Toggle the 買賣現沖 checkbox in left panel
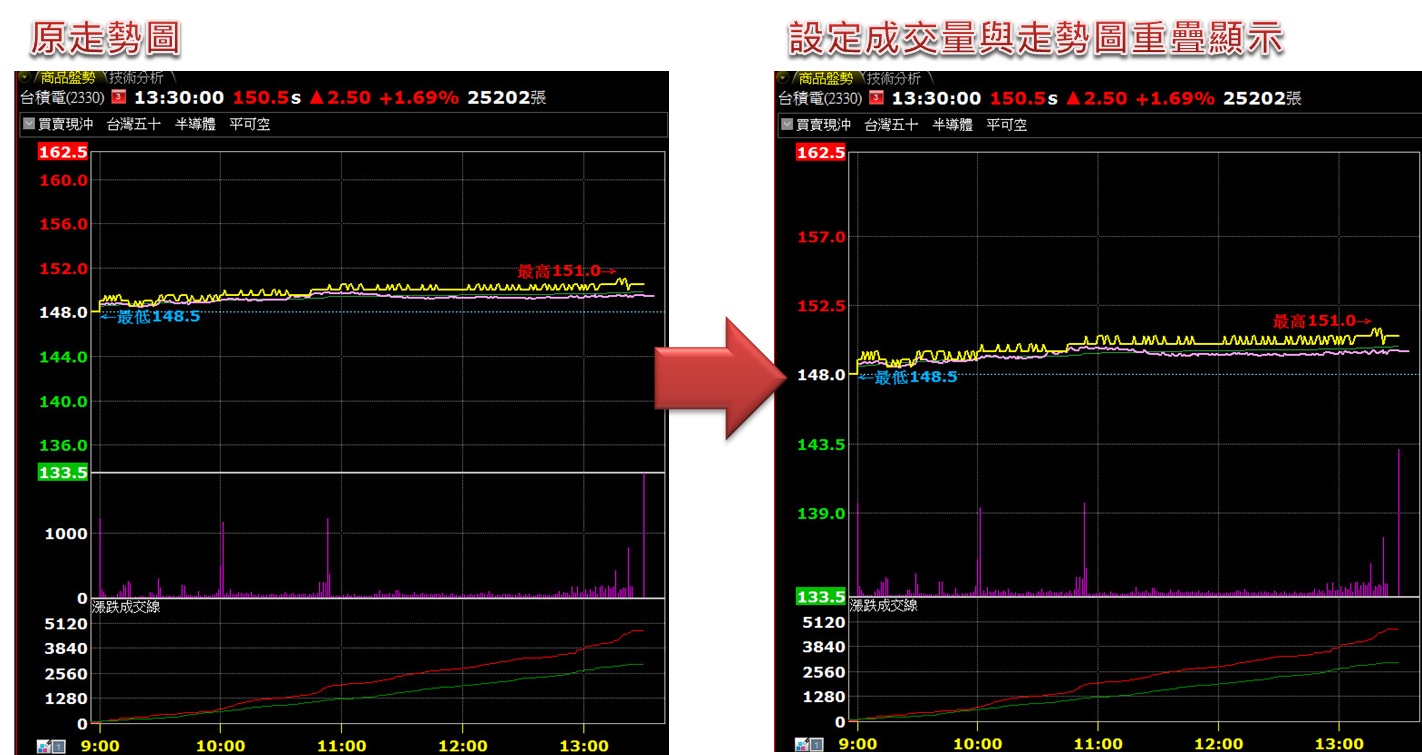The image size is (1422, 755). pos(29,125)
